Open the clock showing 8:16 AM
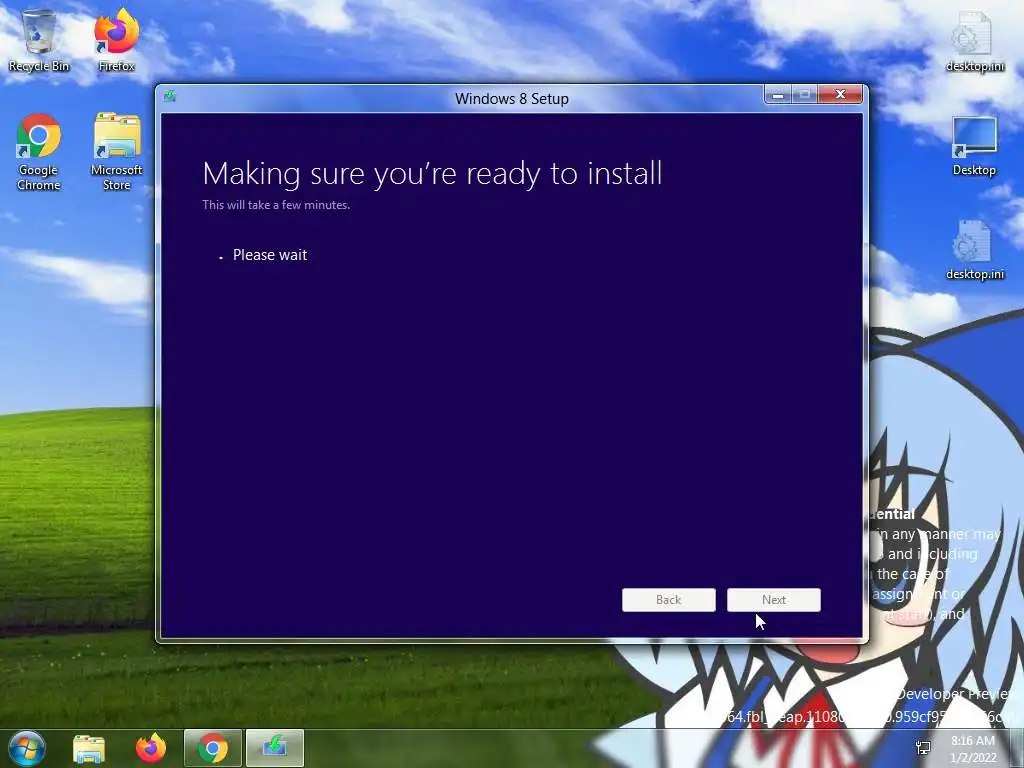This screenshot has width=1024, height=768. click(973, 749)
